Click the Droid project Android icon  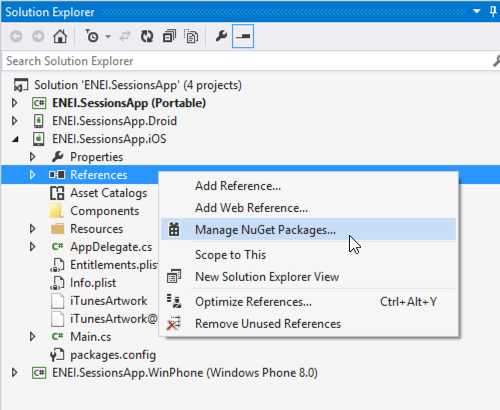[39, 121]
